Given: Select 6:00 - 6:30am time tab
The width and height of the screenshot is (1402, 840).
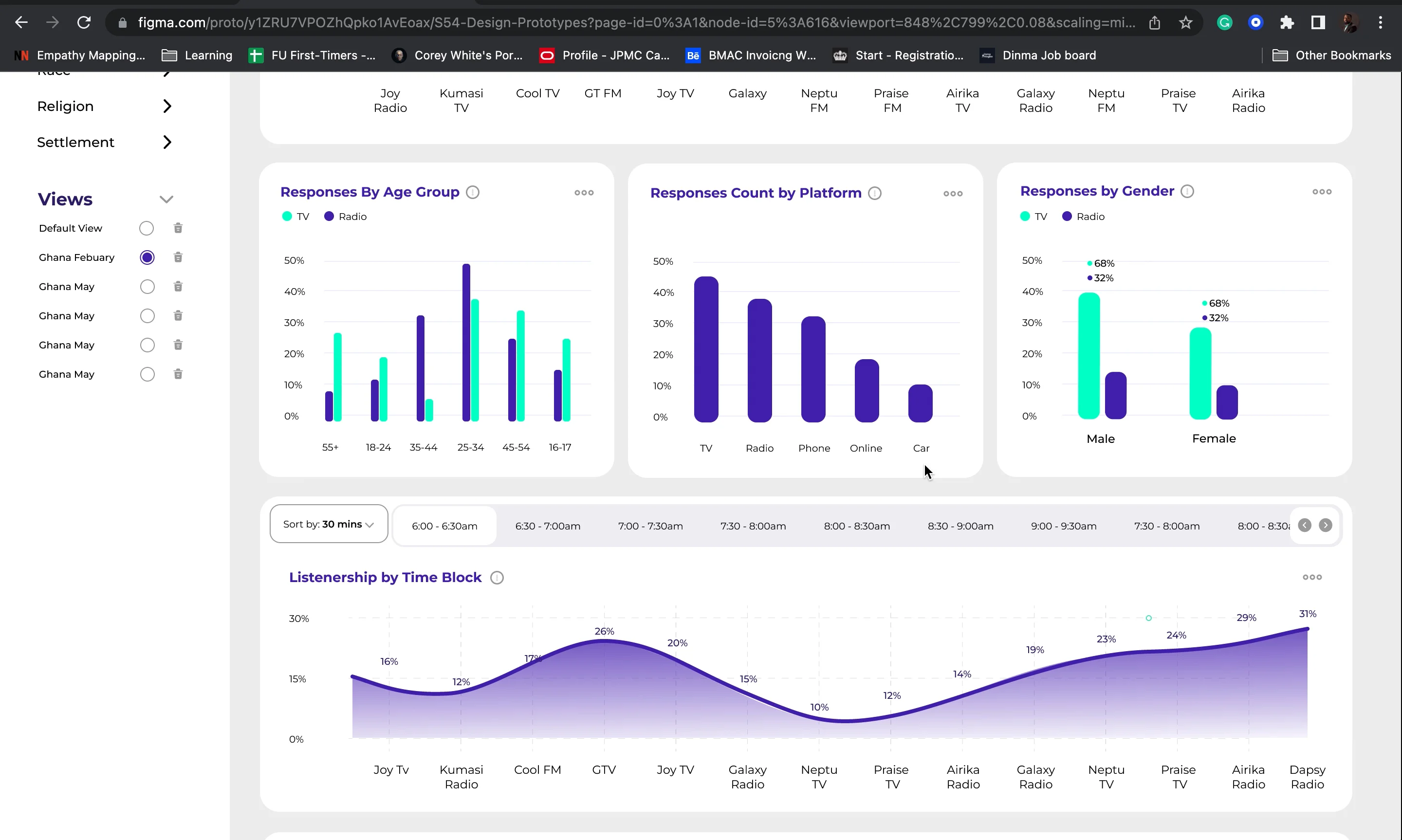Looking at the screenshot, I should coord(444,526).
